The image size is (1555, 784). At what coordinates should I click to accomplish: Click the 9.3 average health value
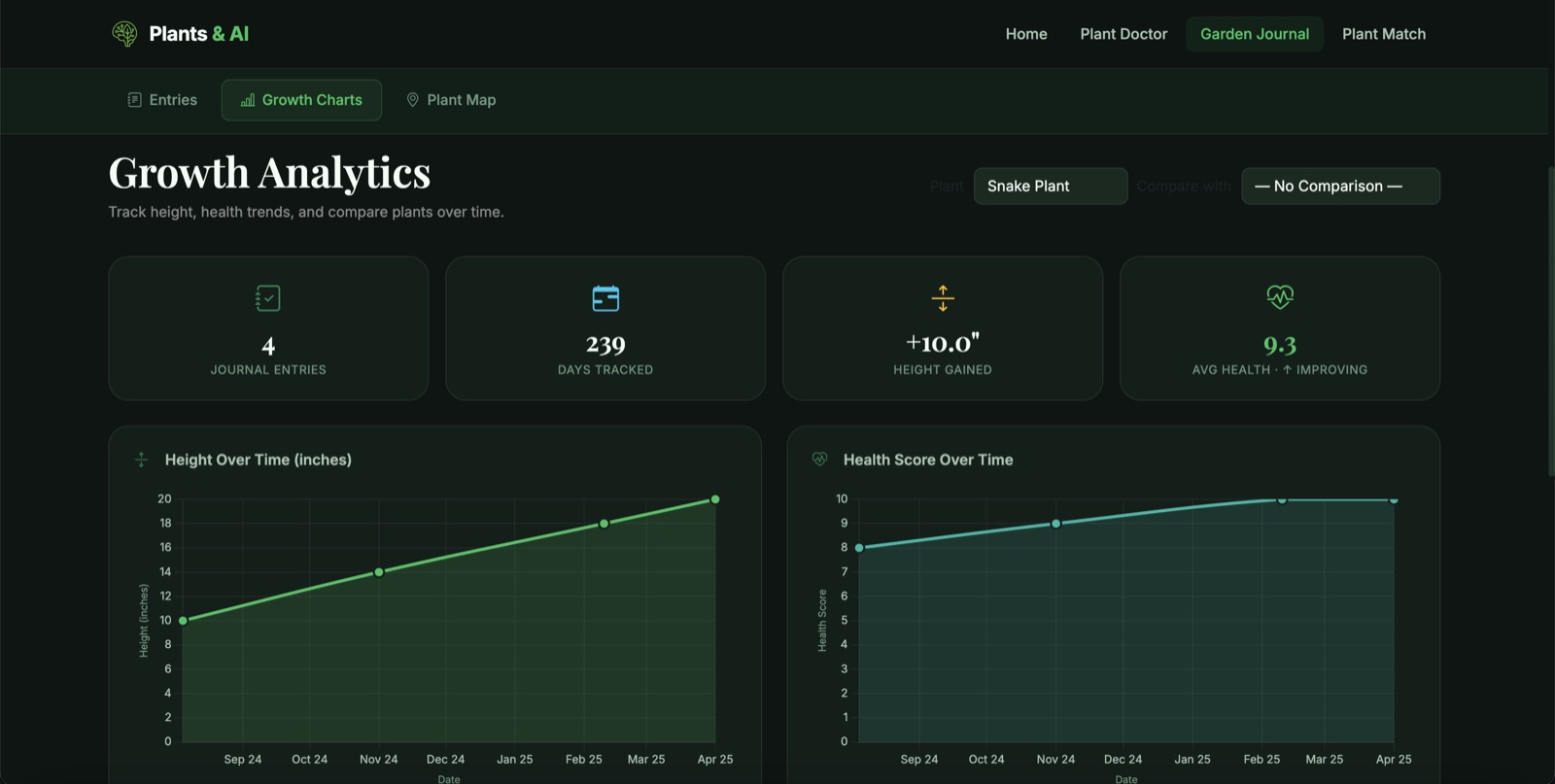click(1280, 345)
